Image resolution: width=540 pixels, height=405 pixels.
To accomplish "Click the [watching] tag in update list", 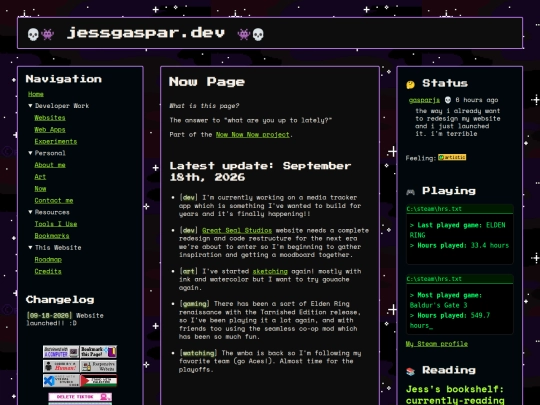I will pyautogui.click(x=198, y=353).
